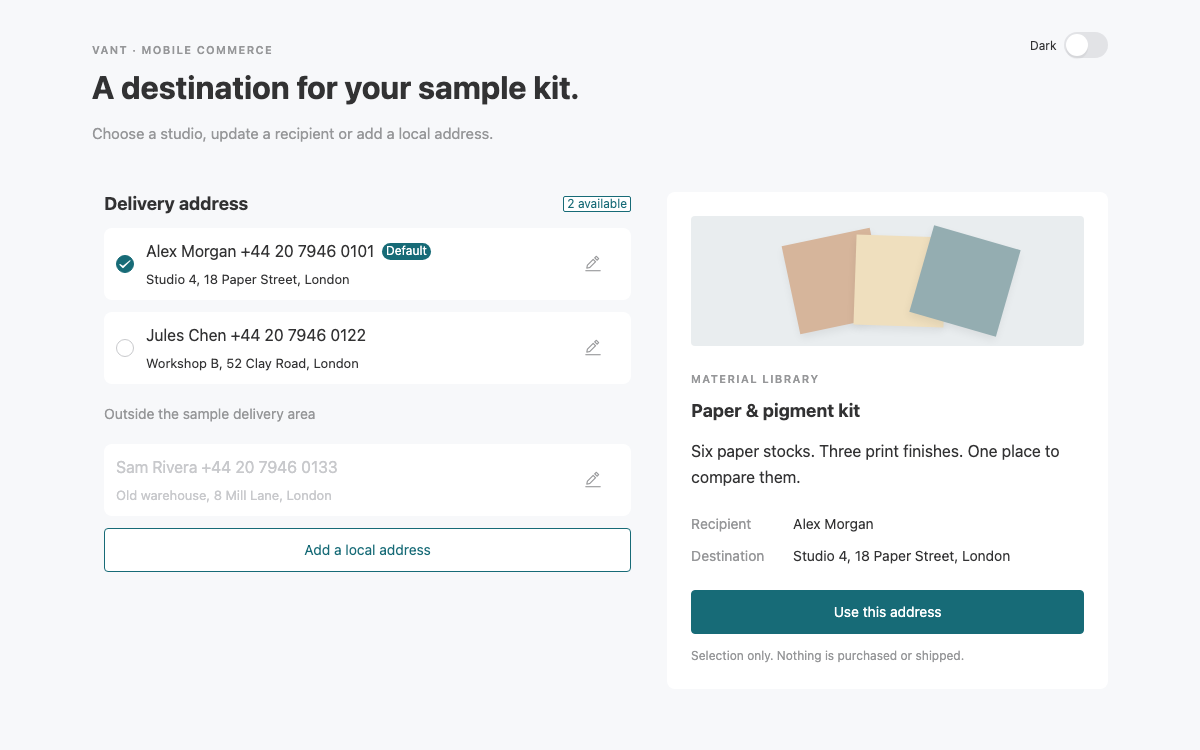The height and width of the screenshot is (750, 1200).
Task: Click the Selection only disclaimer note
Action: pyautogui.click(x=827, y=656)
